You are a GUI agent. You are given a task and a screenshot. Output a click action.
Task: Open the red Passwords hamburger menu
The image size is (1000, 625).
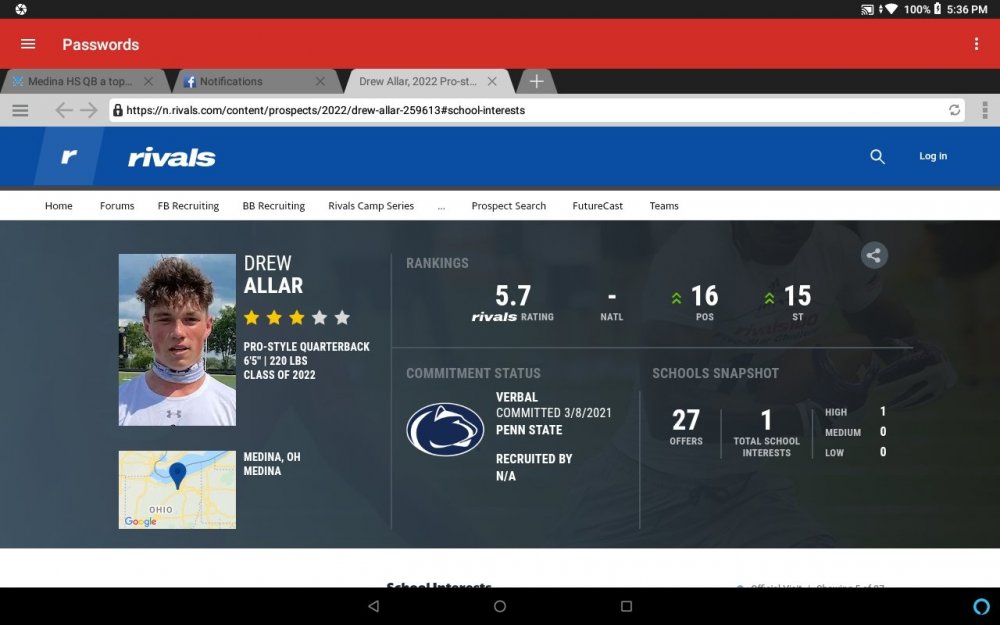[28, 44]
